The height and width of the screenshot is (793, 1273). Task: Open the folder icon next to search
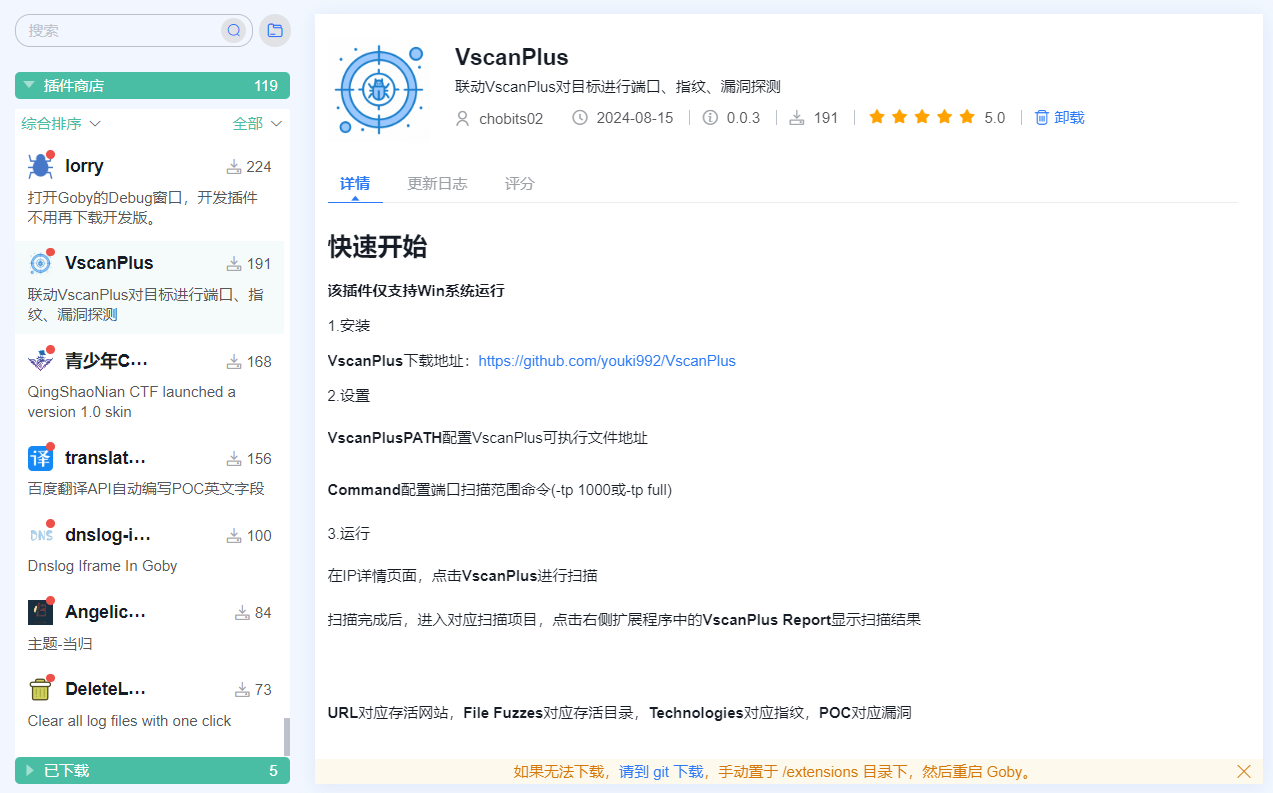(275, 30)
